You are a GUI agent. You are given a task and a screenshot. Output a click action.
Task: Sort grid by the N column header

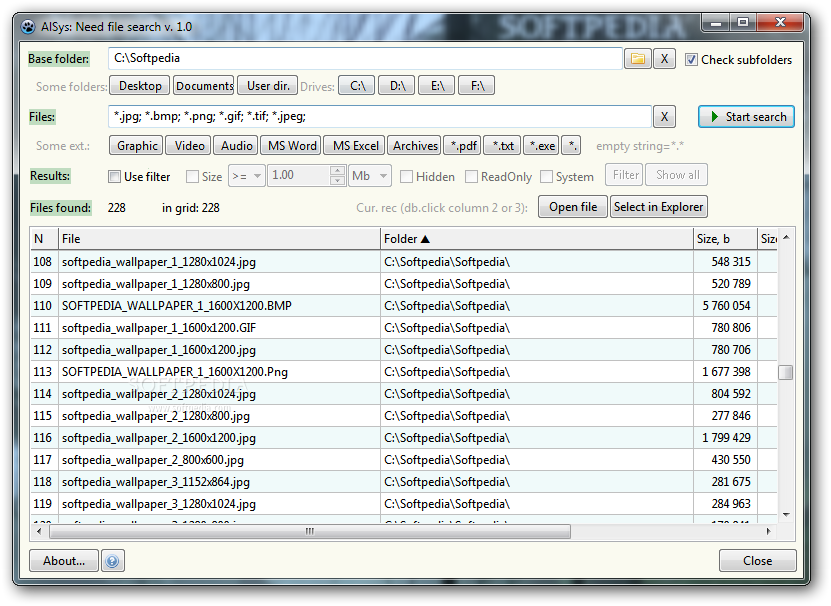click(44, 239)
